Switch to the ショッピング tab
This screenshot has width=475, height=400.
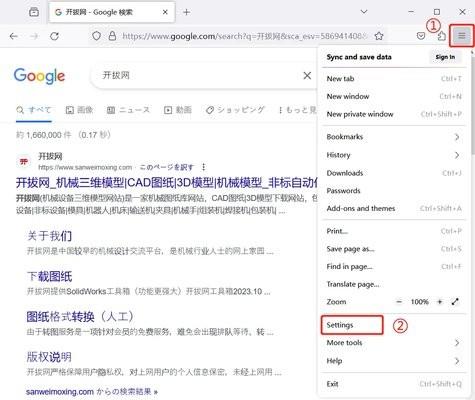pos(235,110)
